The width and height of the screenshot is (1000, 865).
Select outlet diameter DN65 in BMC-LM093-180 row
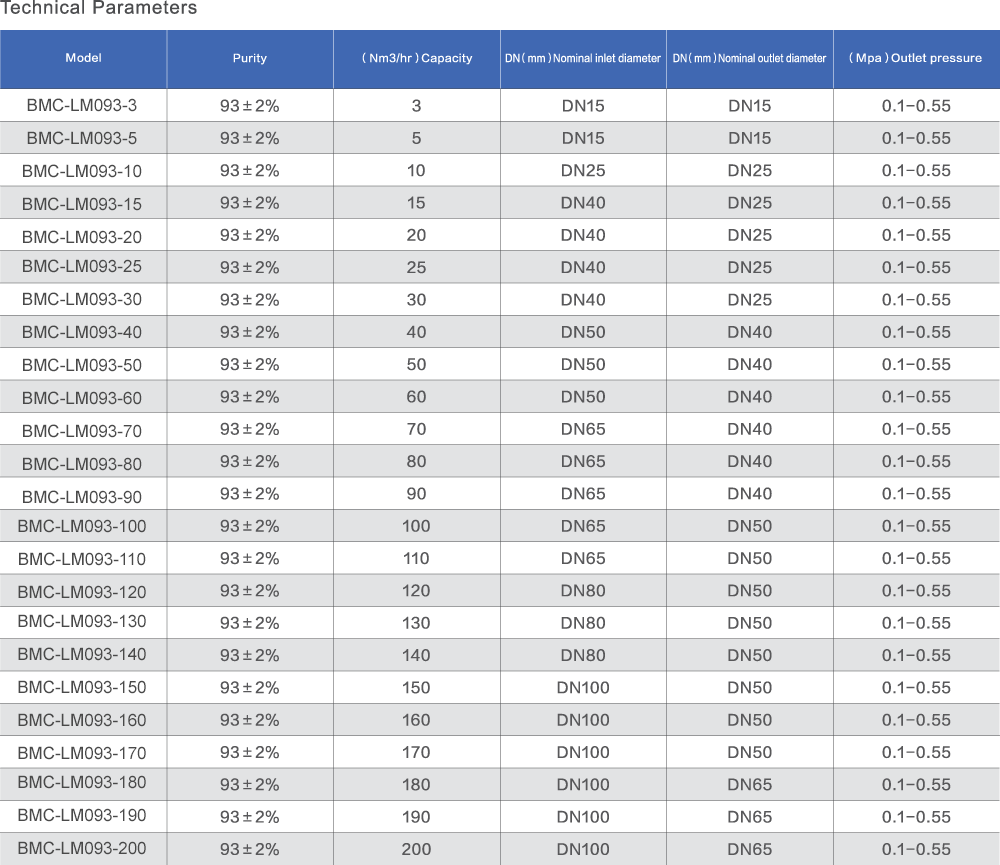coord(749,784)
